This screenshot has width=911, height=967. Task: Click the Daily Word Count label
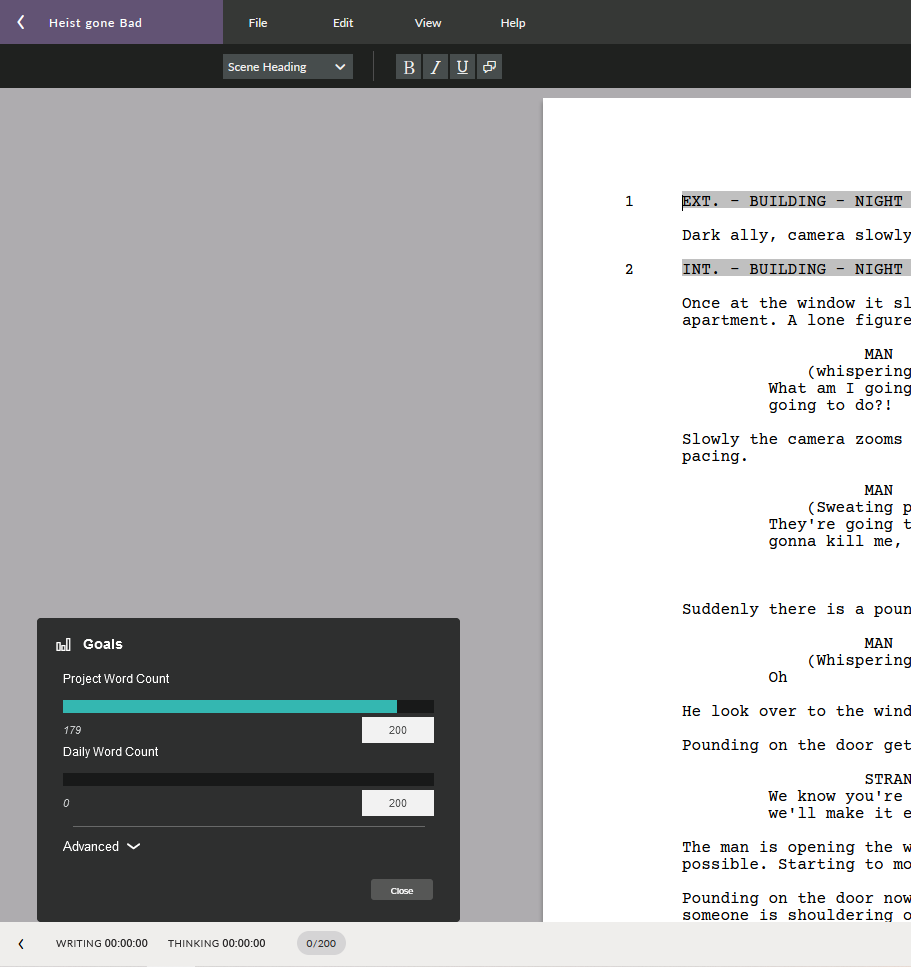[110, 752]
